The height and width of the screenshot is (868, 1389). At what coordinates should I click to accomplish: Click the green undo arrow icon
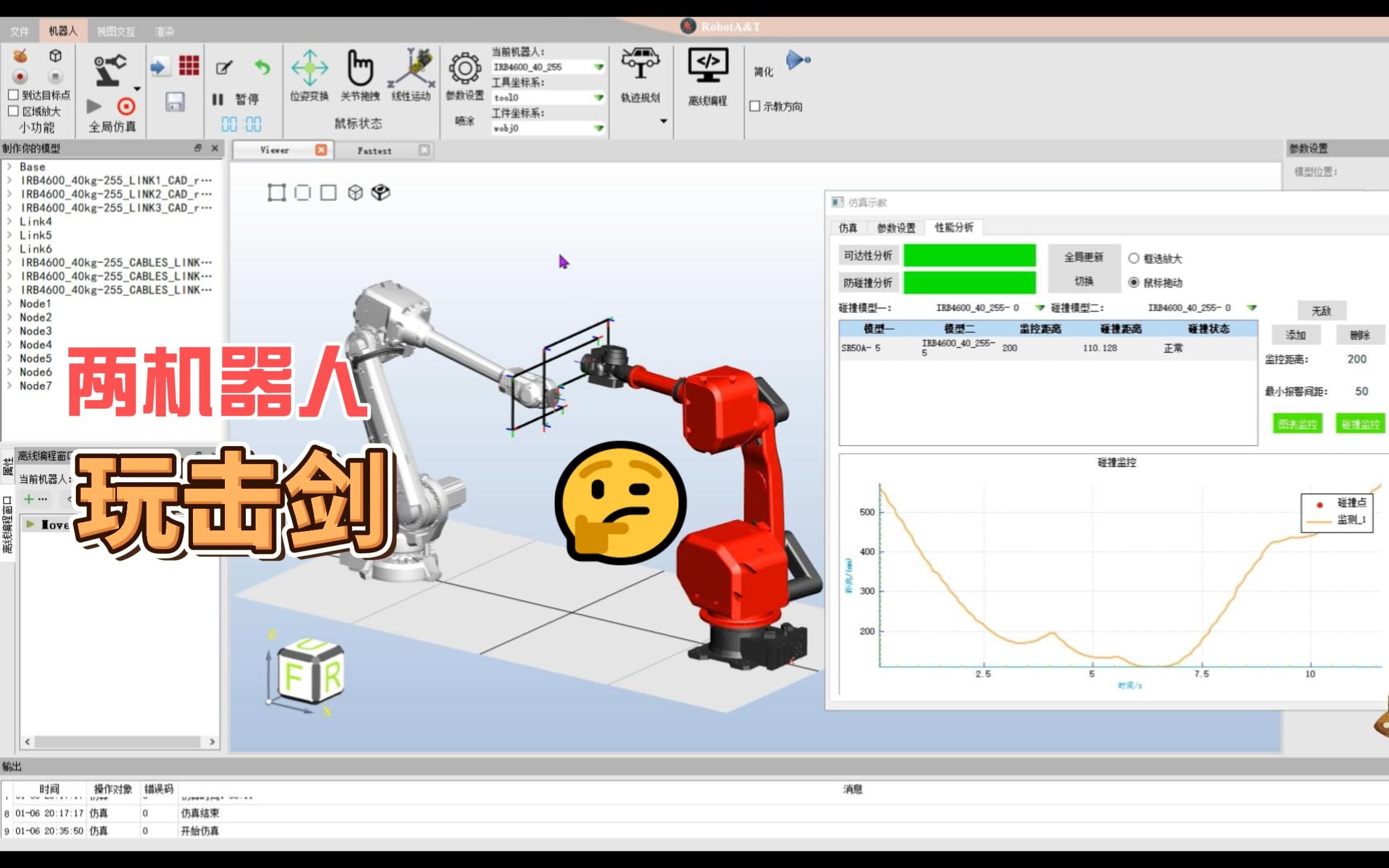pyautogui.click(x=262, y=67)
